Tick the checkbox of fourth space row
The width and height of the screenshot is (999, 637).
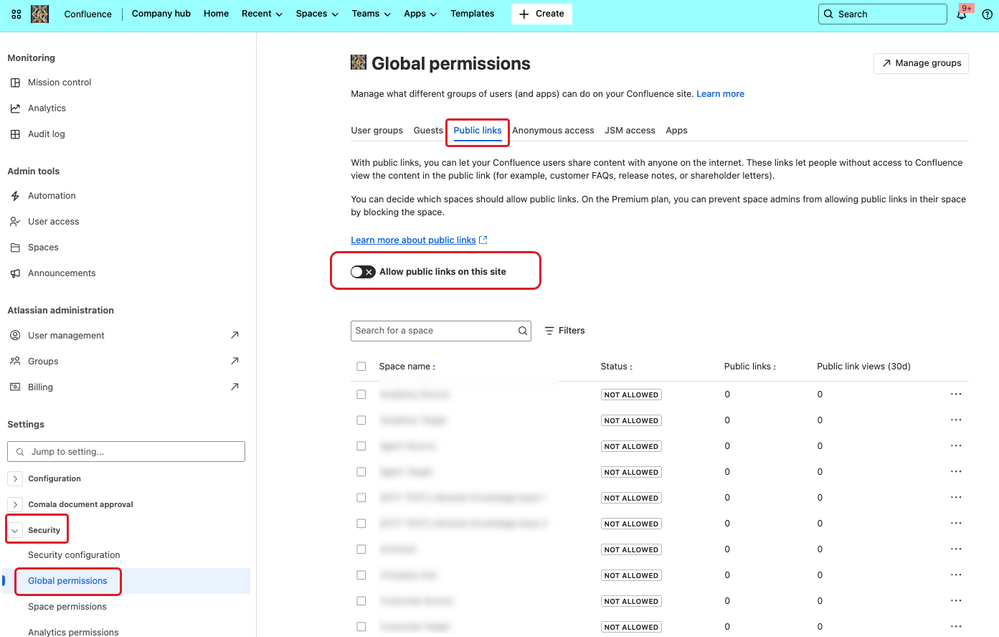coord(361,472)
